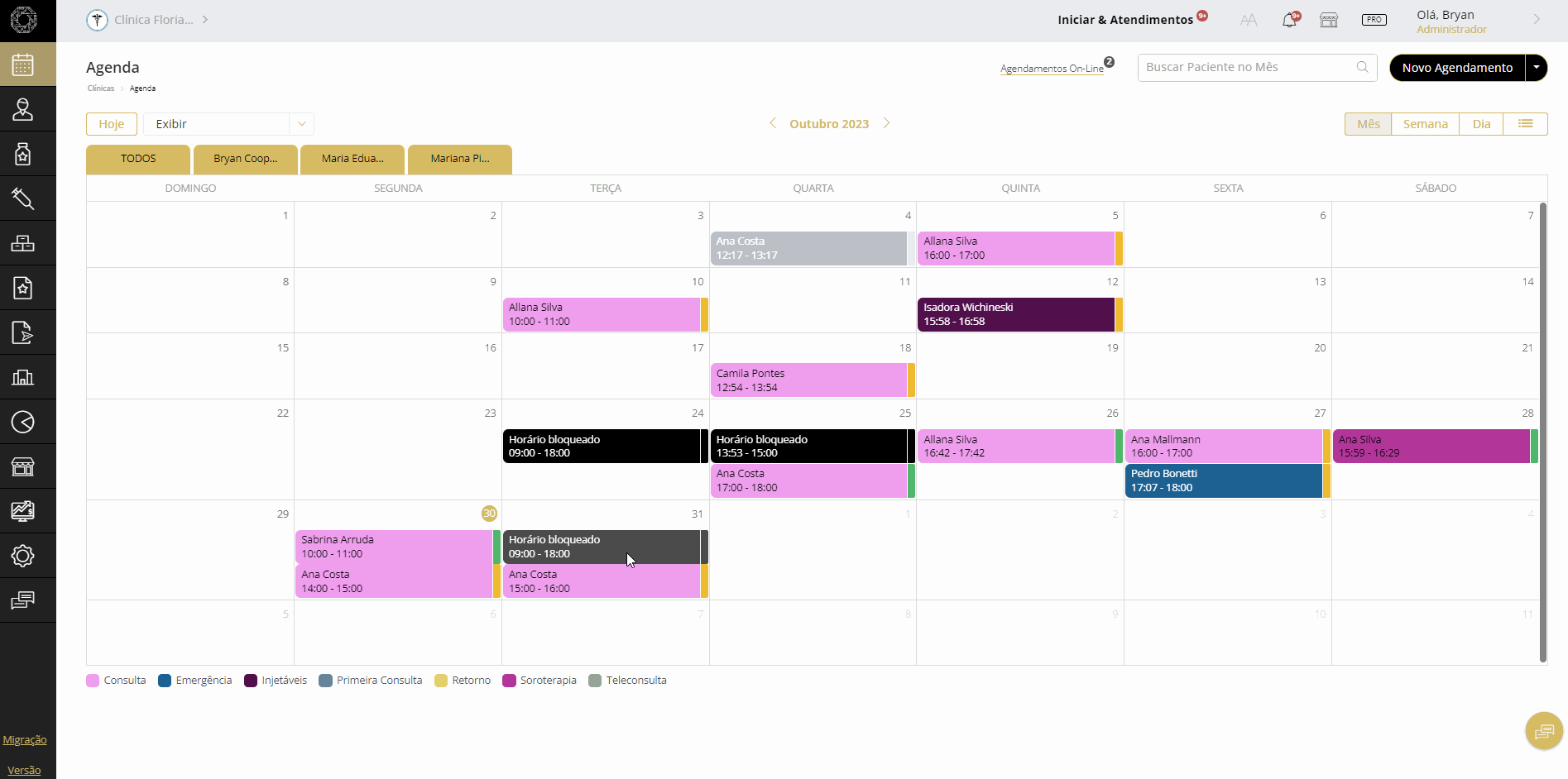Open the settings gear sidebar icon
This screenshot has height=779, width=1568.
point(23,556)
